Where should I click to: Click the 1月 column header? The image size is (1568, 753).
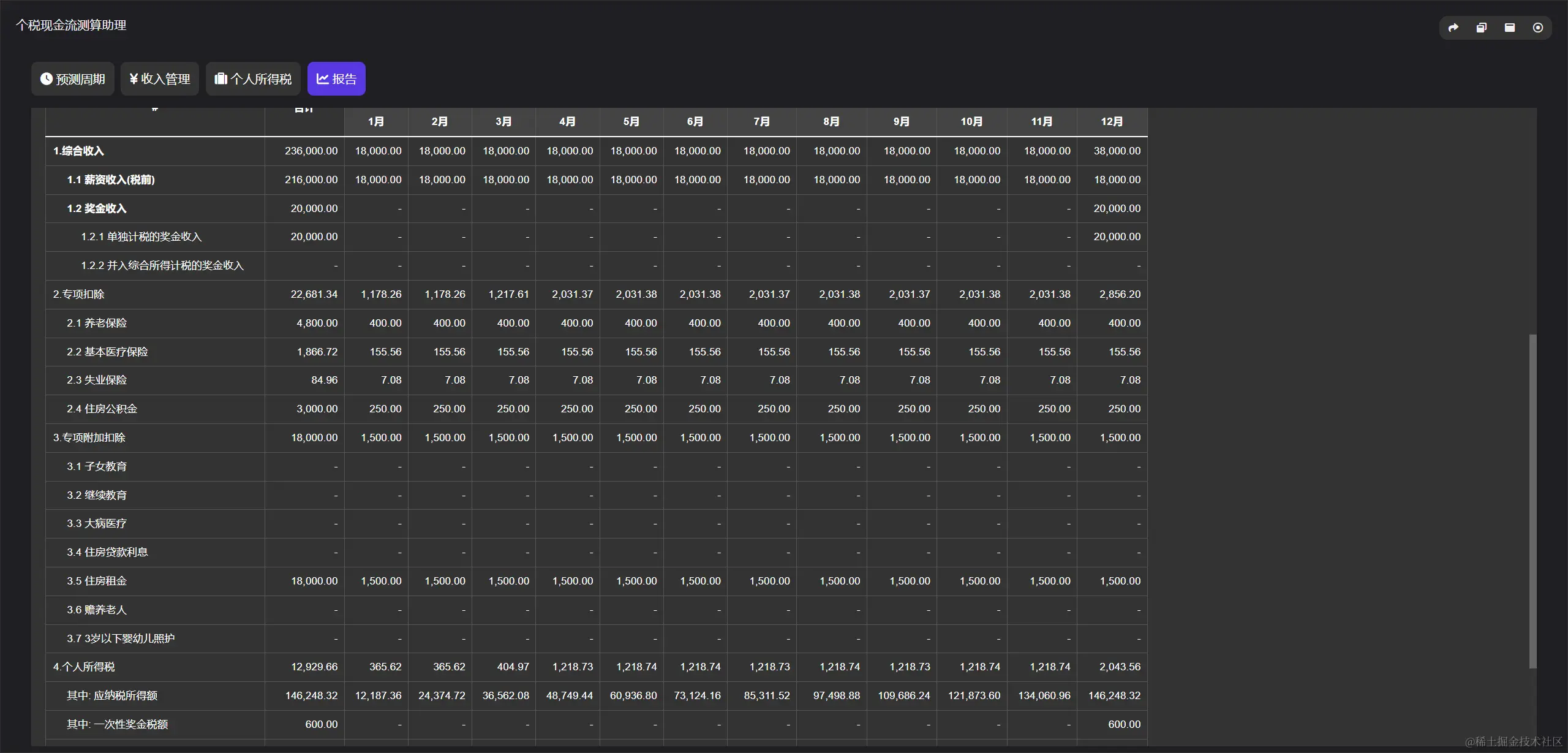(x=376, y=121)
